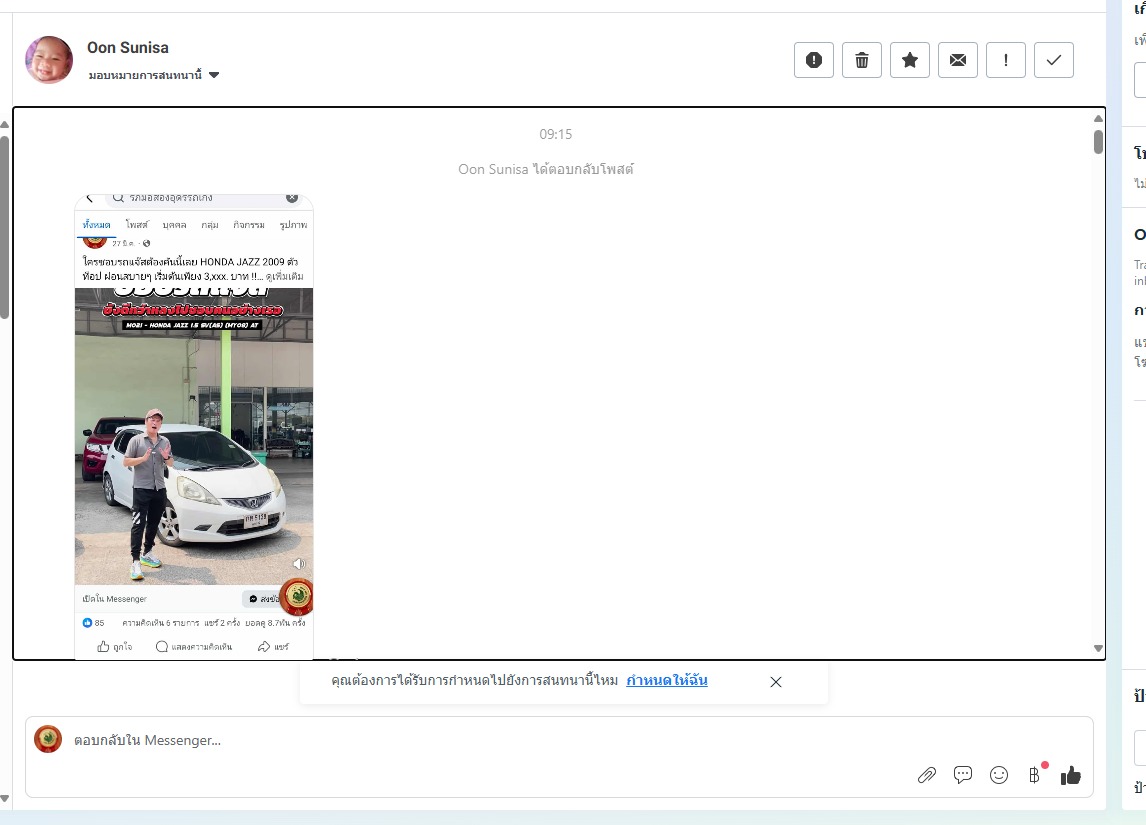The width and height of the screenshot is (1146, 825).
Task: Click the chat scrollbar down arrow
Action: [1098, 649]
